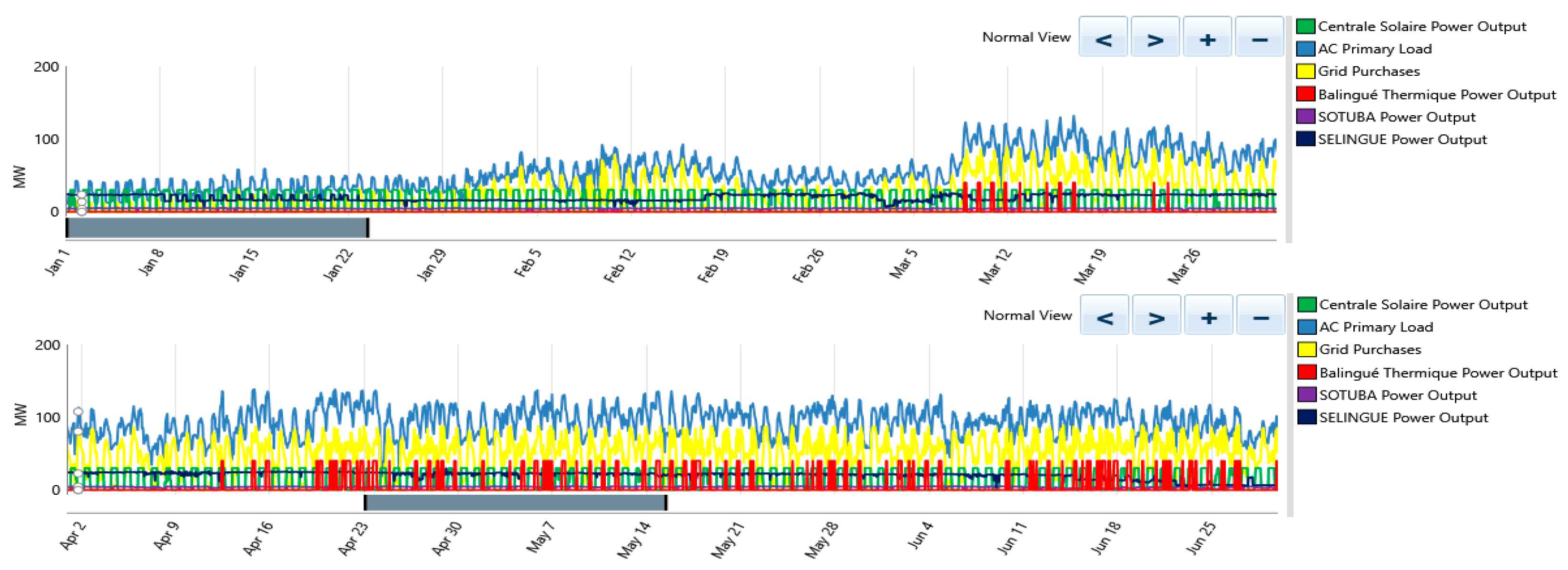This screenshot has height=570, width=1568.
Task: Click the top chart's previous (<) button
Action: pos(1103,38)
